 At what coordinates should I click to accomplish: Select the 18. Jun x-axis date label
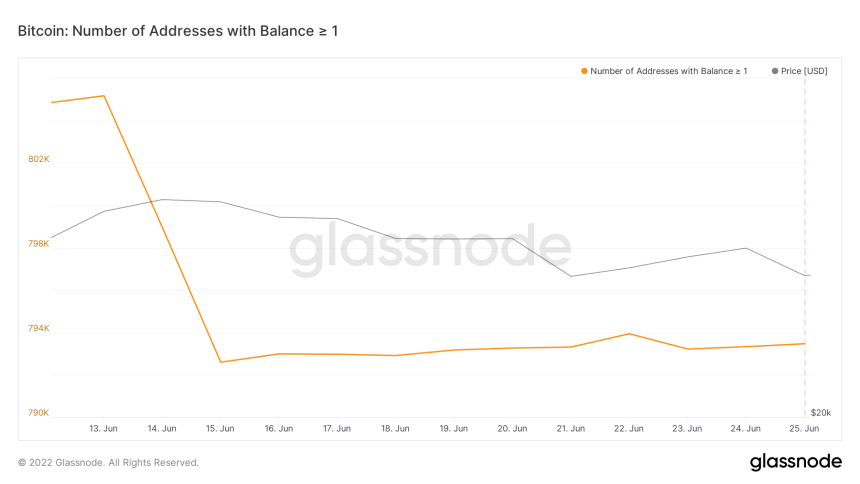coord(395,428)
